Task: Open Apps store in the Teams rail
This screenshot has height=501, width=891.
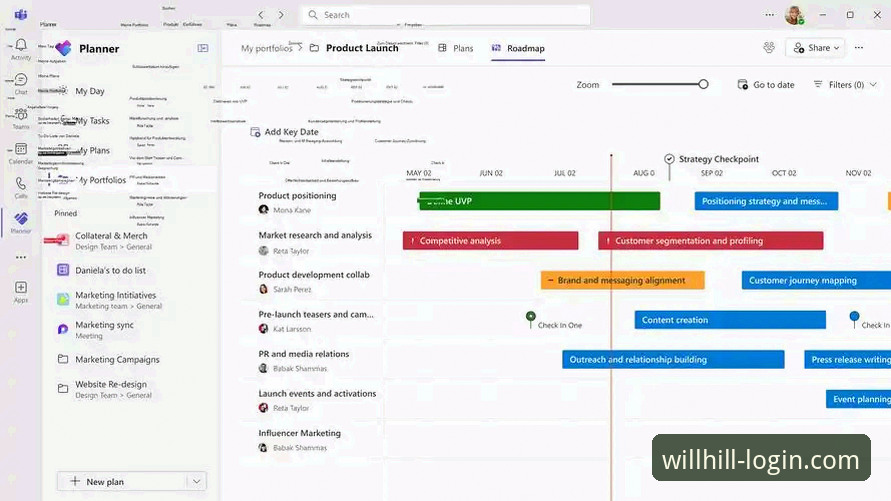Action: [x=21, y=292]
